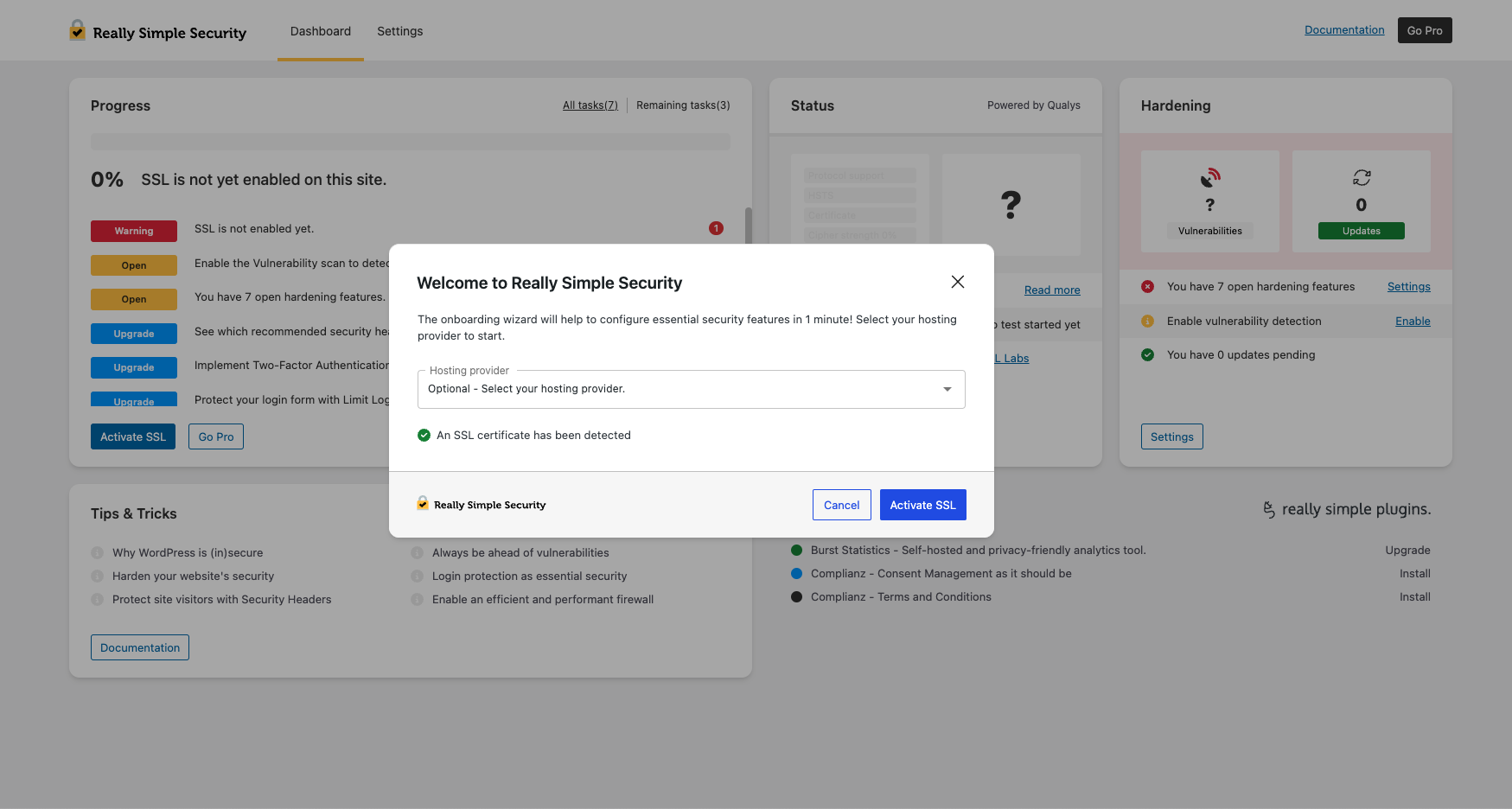Click the Progress percentage bar

(411, 141)
